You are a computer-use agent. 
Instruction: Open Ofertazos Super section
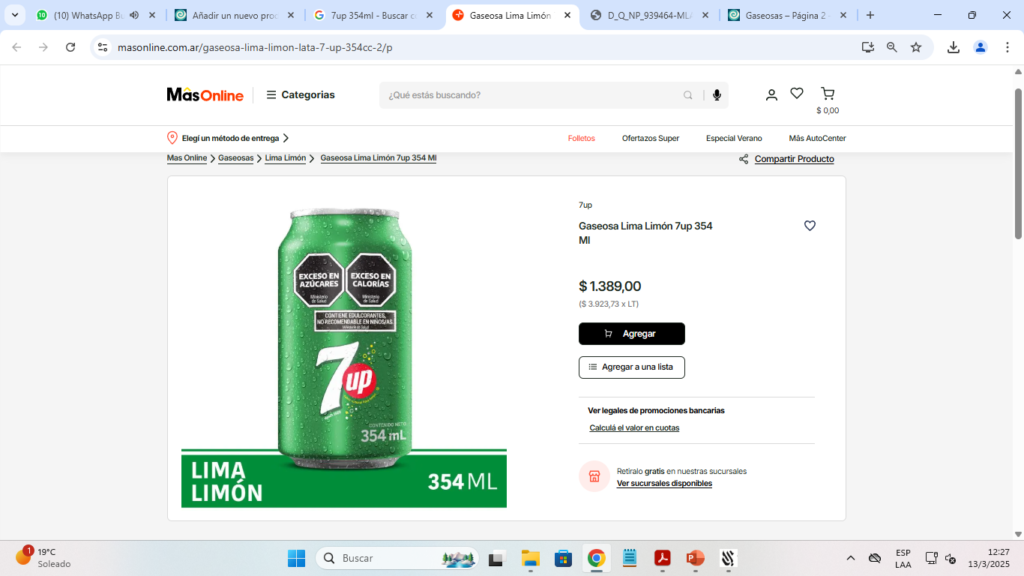click(x=650, y=138)
